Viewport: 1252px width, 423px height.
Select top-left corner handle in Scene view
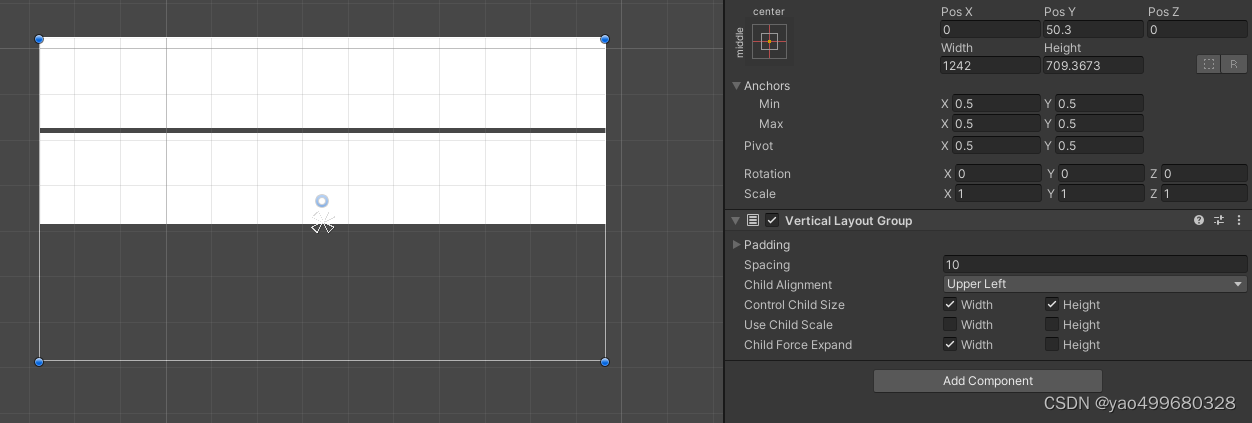pos(39,39)
